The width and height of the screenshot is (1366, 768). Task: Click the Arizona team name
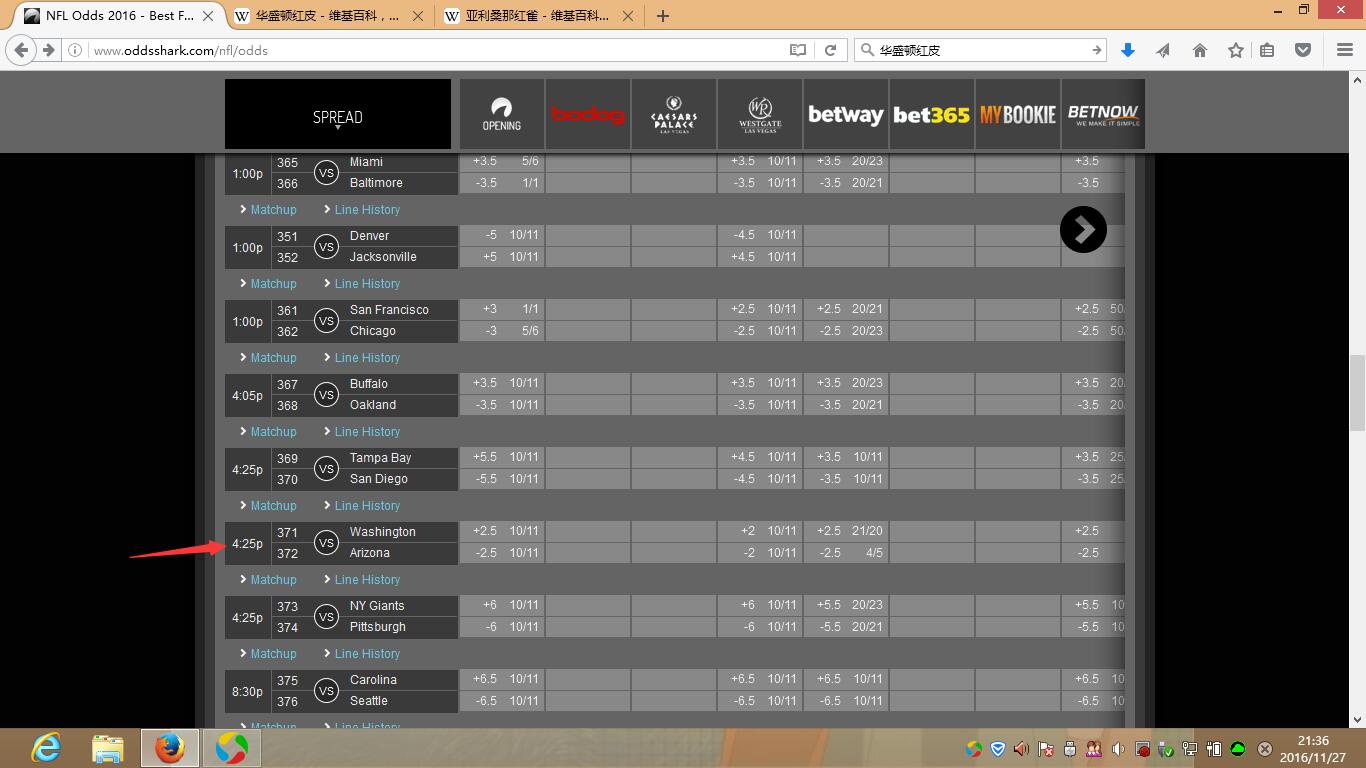pos(370,553)
